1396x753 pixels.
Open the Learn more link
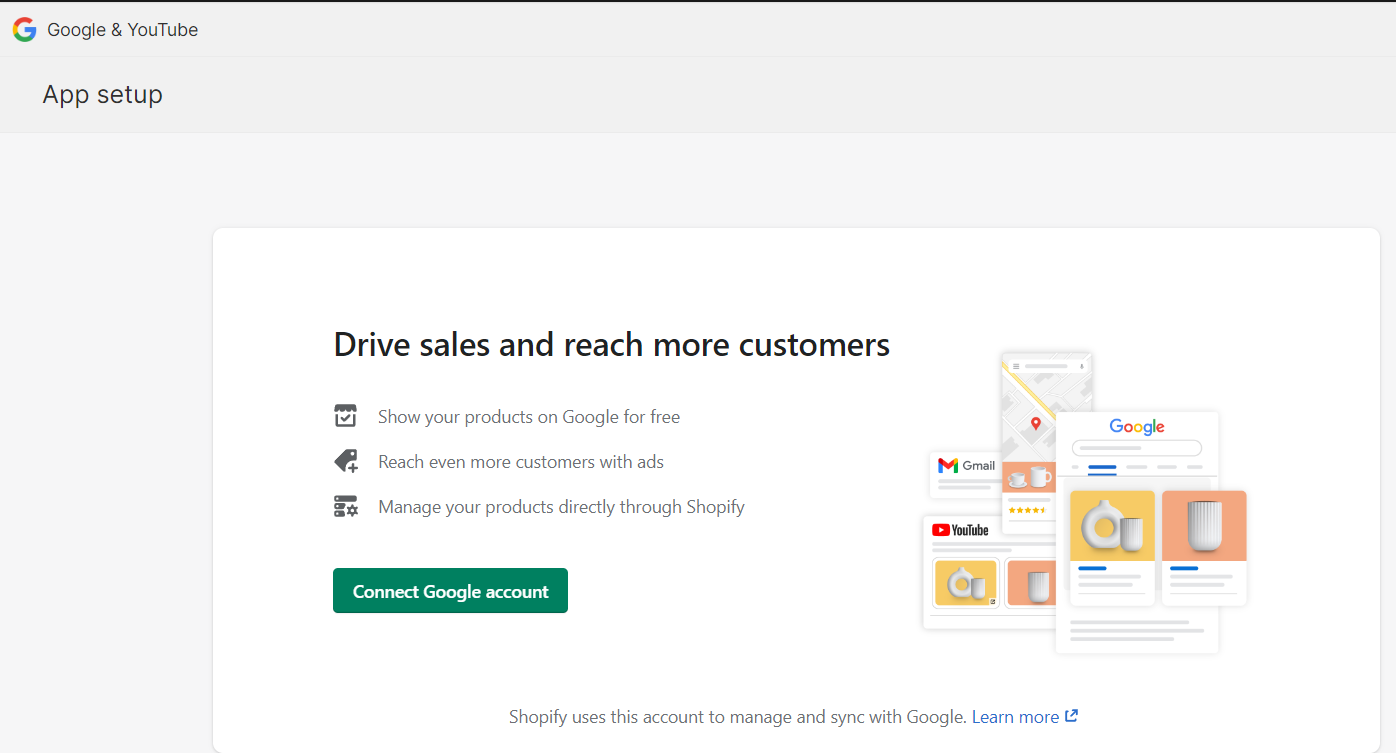click(x=1015, y=717)
